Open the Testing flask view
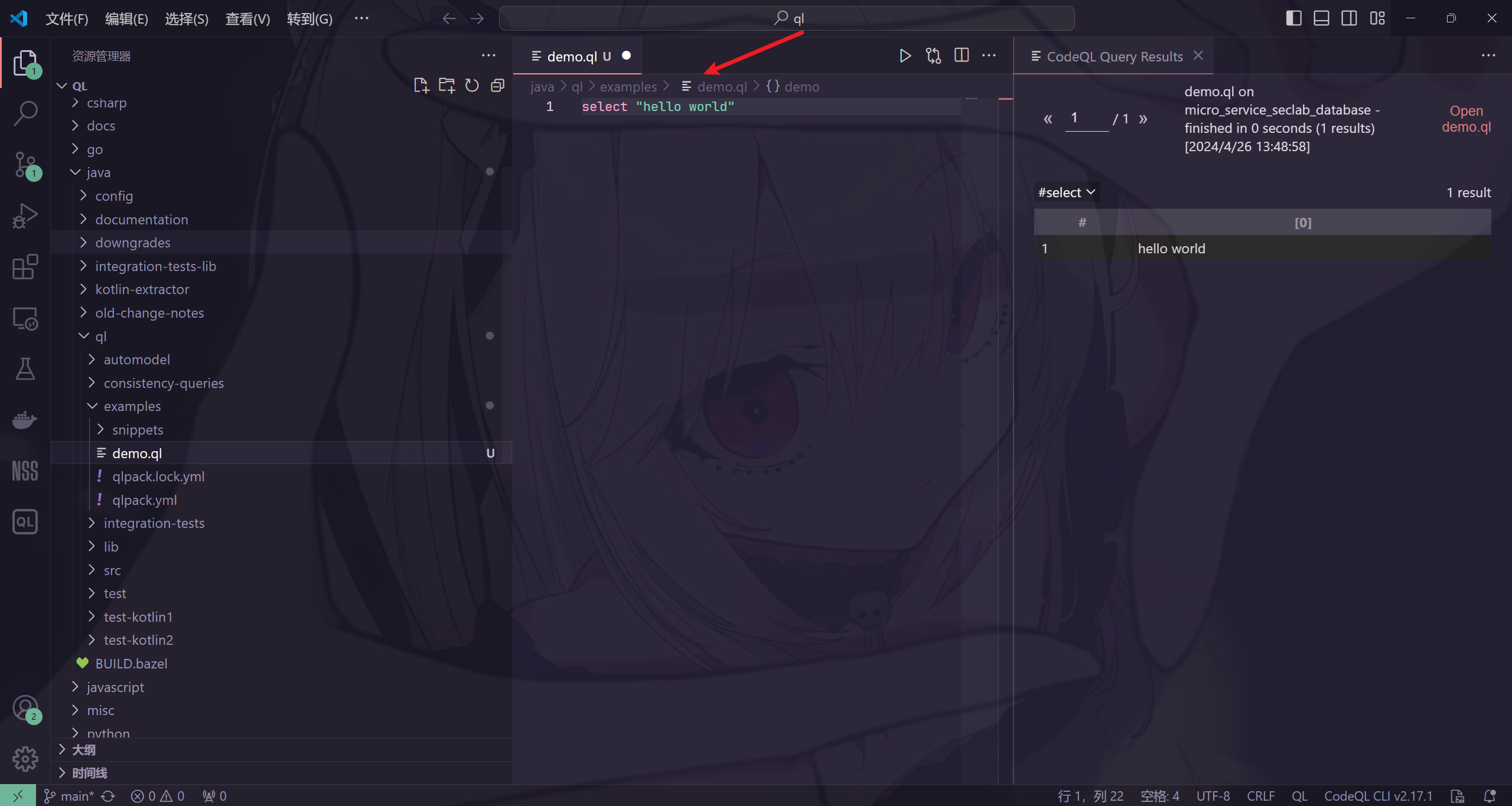1512x806 pixels. [25, 369]
